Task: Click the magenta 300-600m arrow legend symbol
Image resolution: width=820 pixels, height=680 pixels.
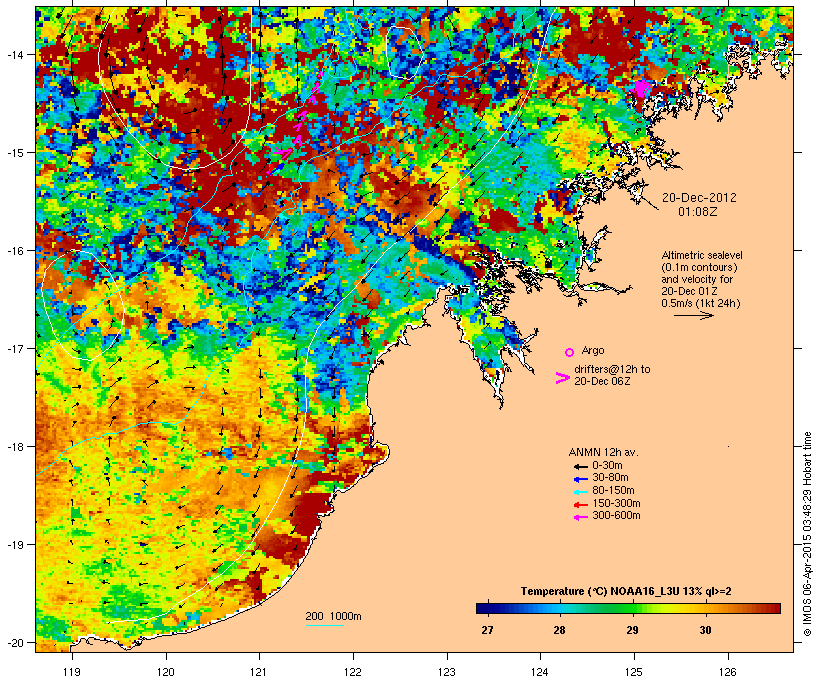Action: click(580, 517)
